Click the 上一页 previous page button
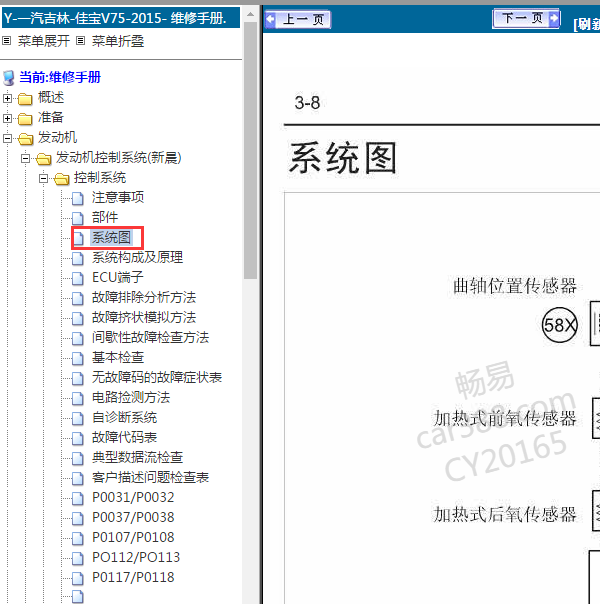 (298, 19)
